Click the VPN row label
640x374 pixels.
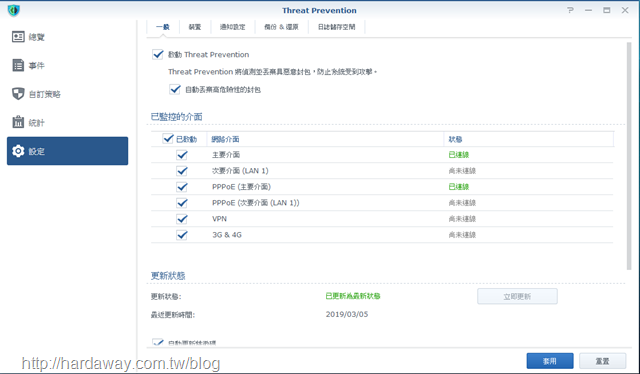click(219, 219)
